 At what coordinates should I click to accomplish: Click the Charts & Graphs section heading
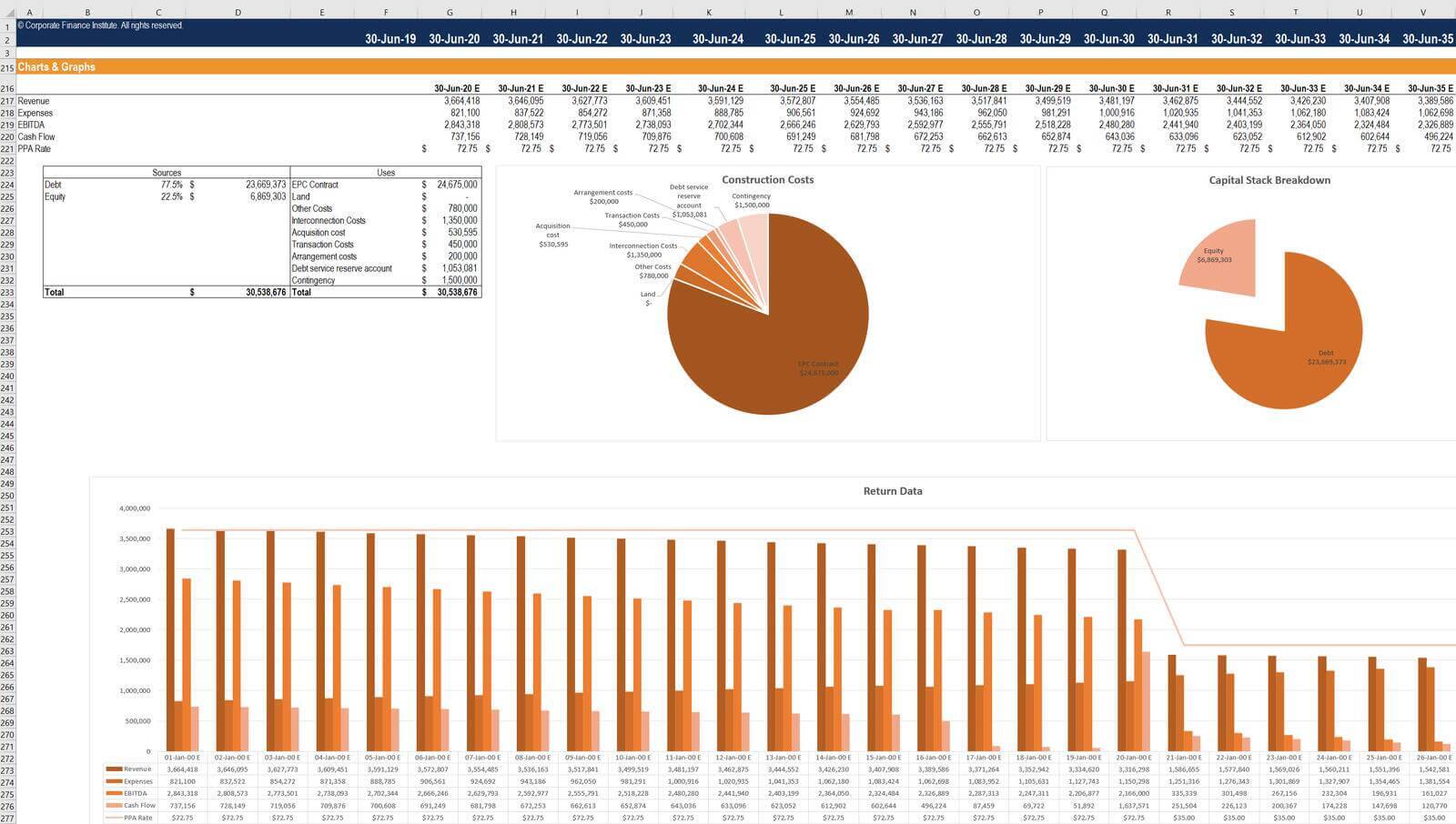click(56, 67)
